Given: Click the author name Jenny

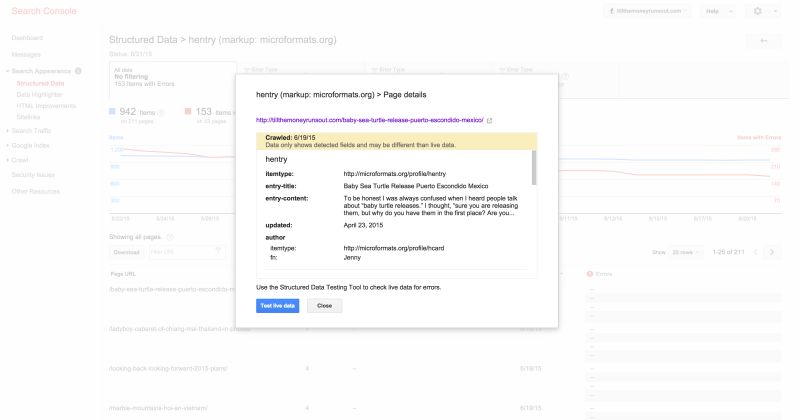Looking at the screenshot, I should point(352,258).
